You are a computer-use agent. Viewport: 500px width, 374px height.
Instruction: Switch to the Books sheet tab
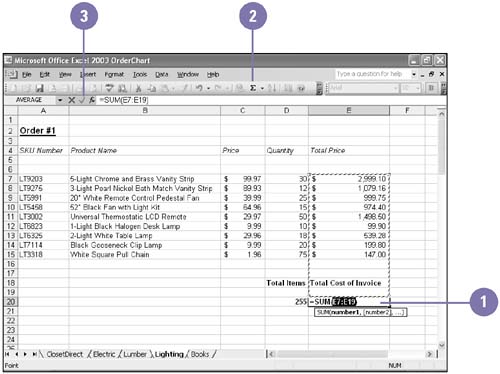200,354
